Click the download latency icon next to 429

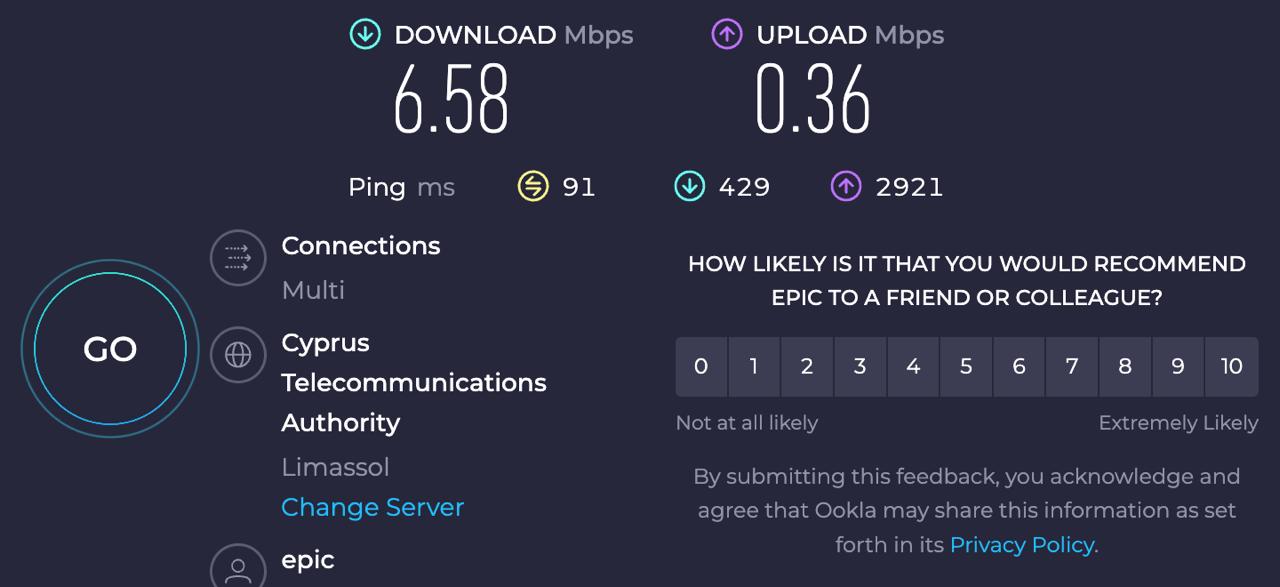pos(689,186)
